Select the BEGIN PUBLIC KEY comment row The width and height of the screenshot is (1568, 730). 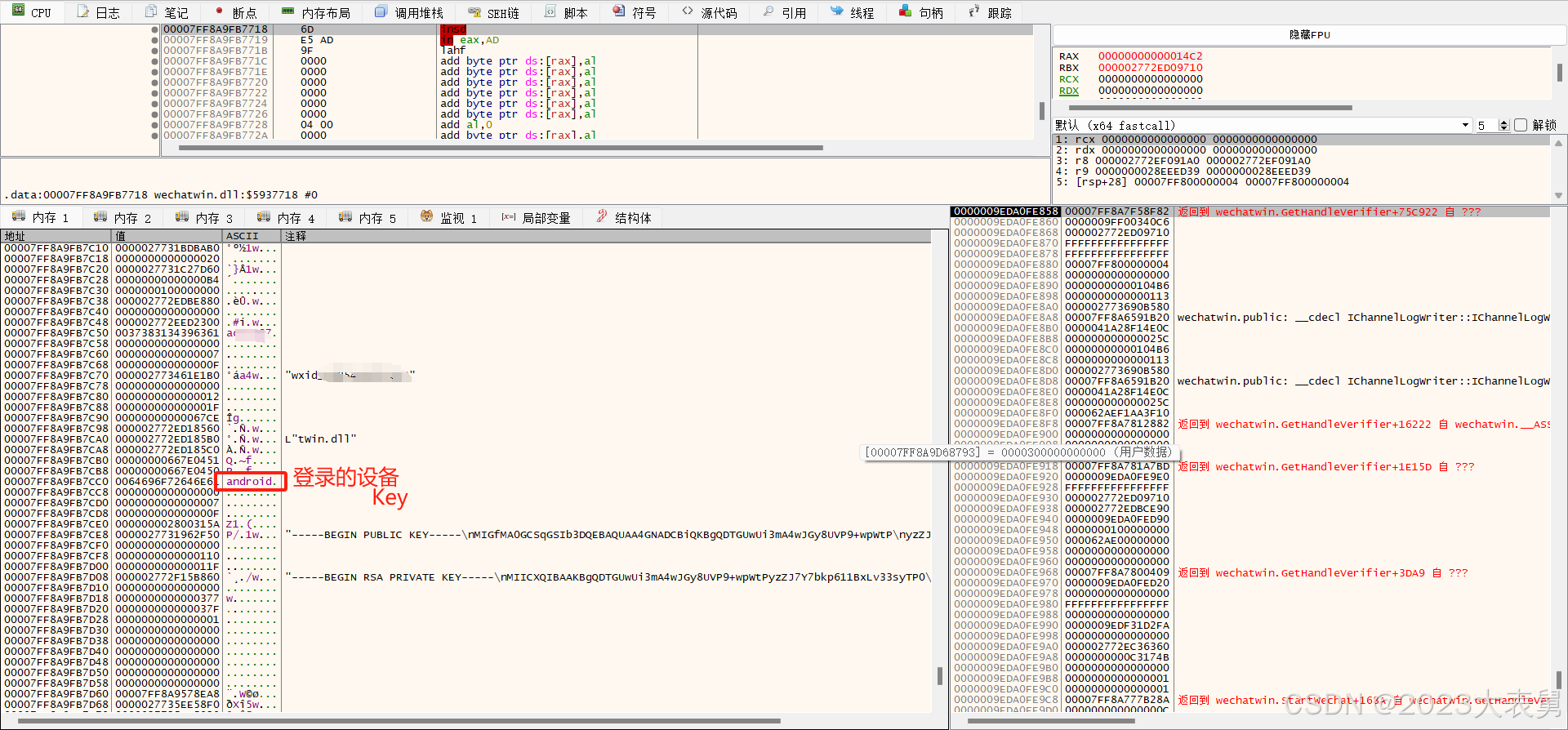(x=607, y=535)
